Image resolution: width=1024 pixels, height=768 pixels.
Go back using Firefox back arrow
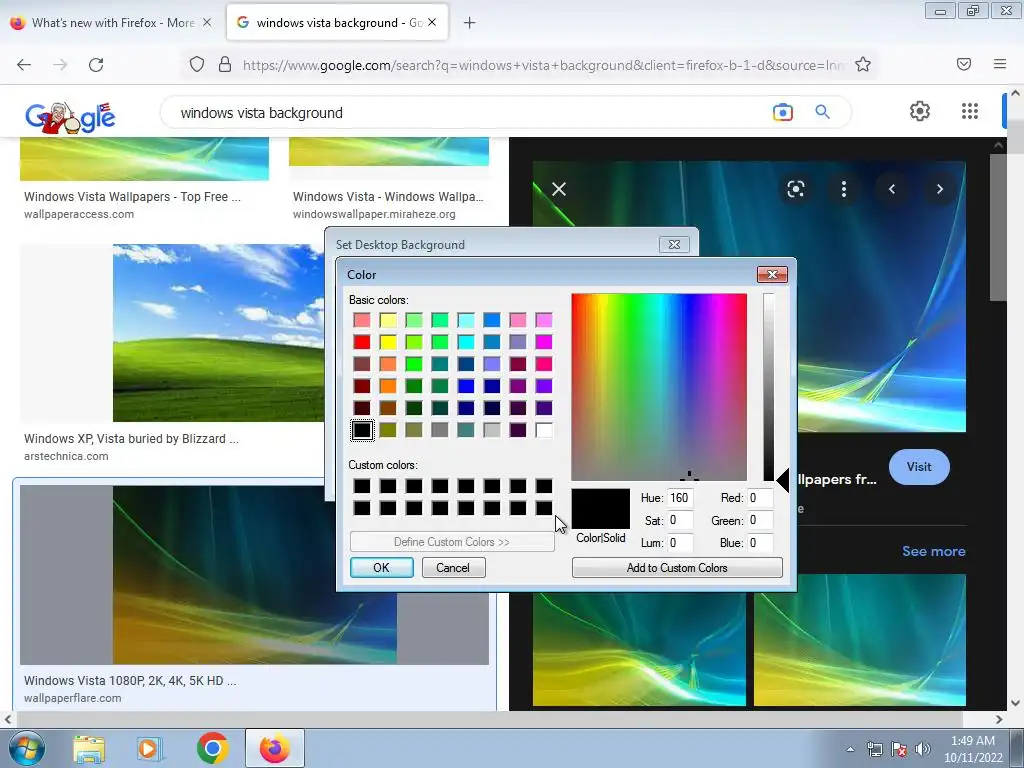[24, 65]
